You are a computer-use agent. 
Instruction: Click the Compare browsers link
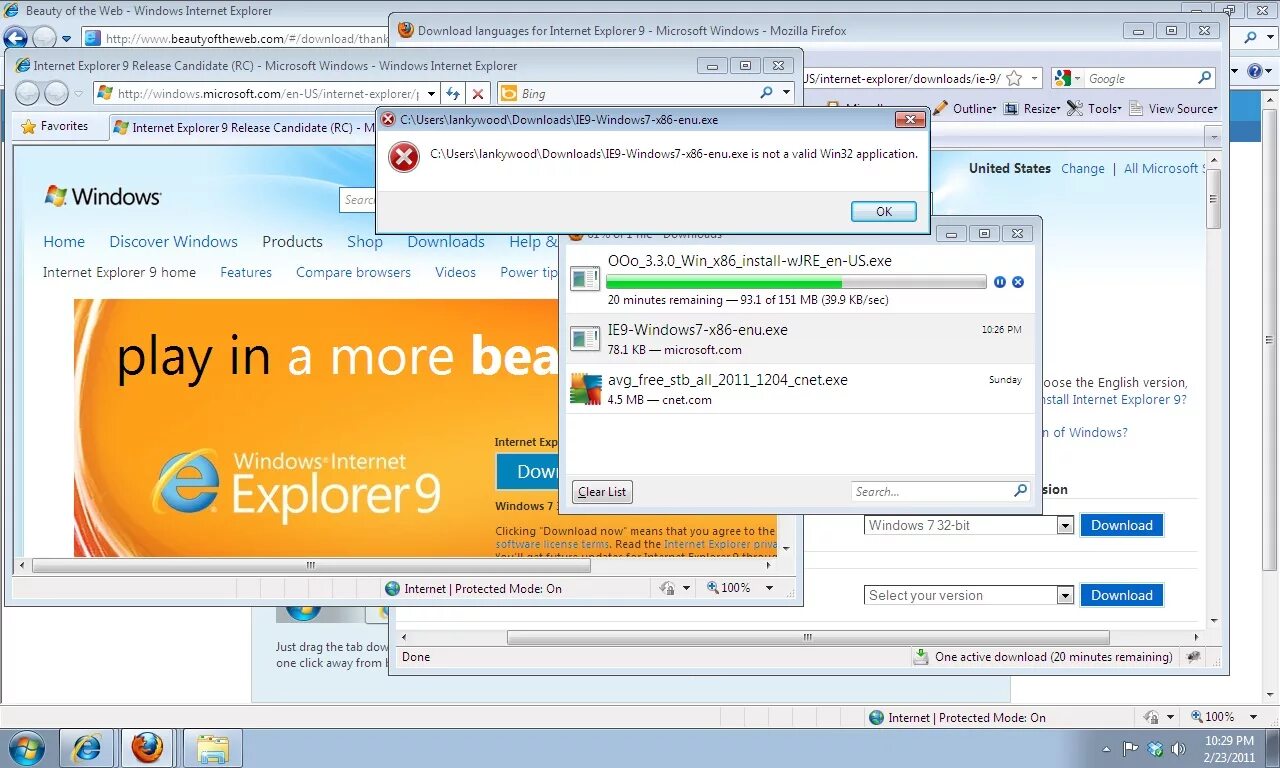click(353, 272)
